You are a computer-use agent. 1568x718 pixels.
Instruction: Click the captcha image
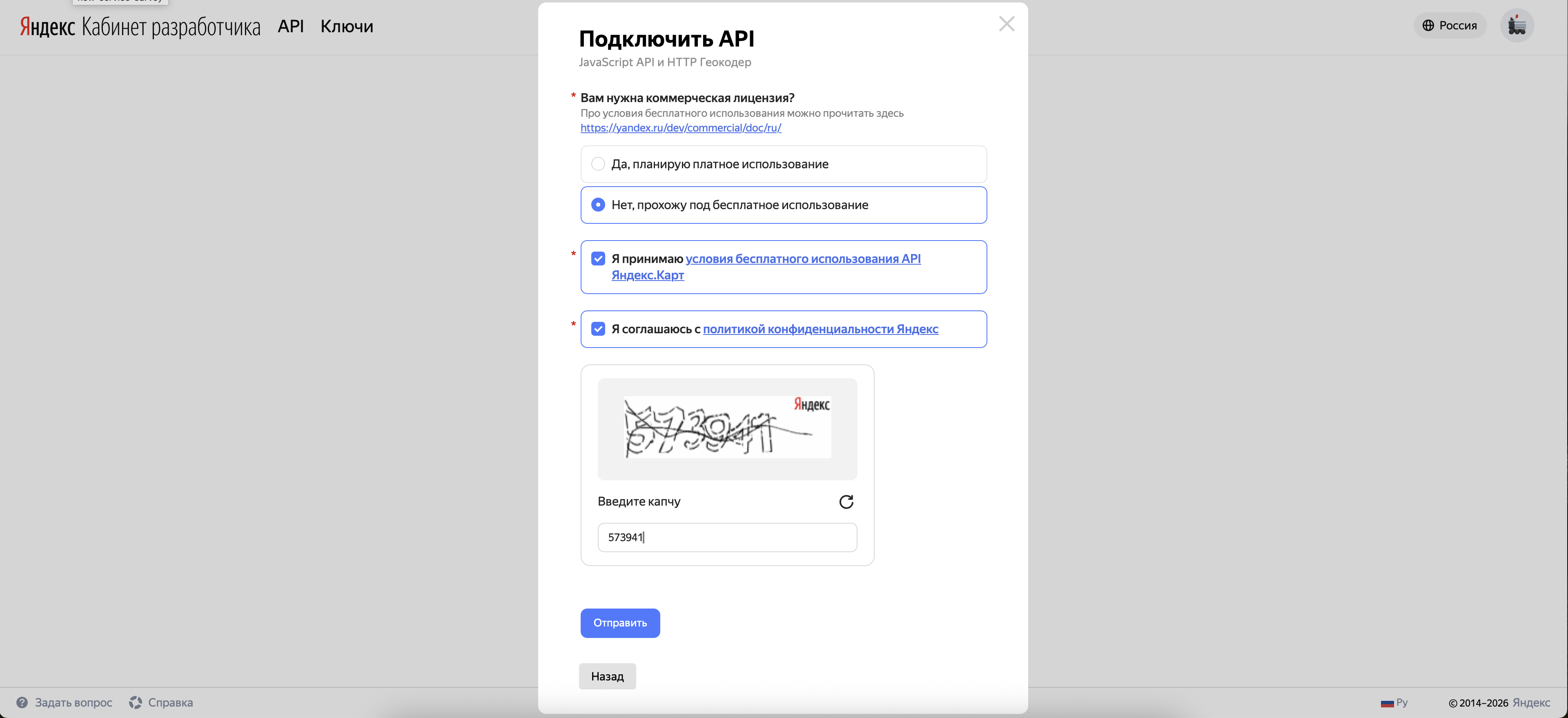tap(727, 428)
